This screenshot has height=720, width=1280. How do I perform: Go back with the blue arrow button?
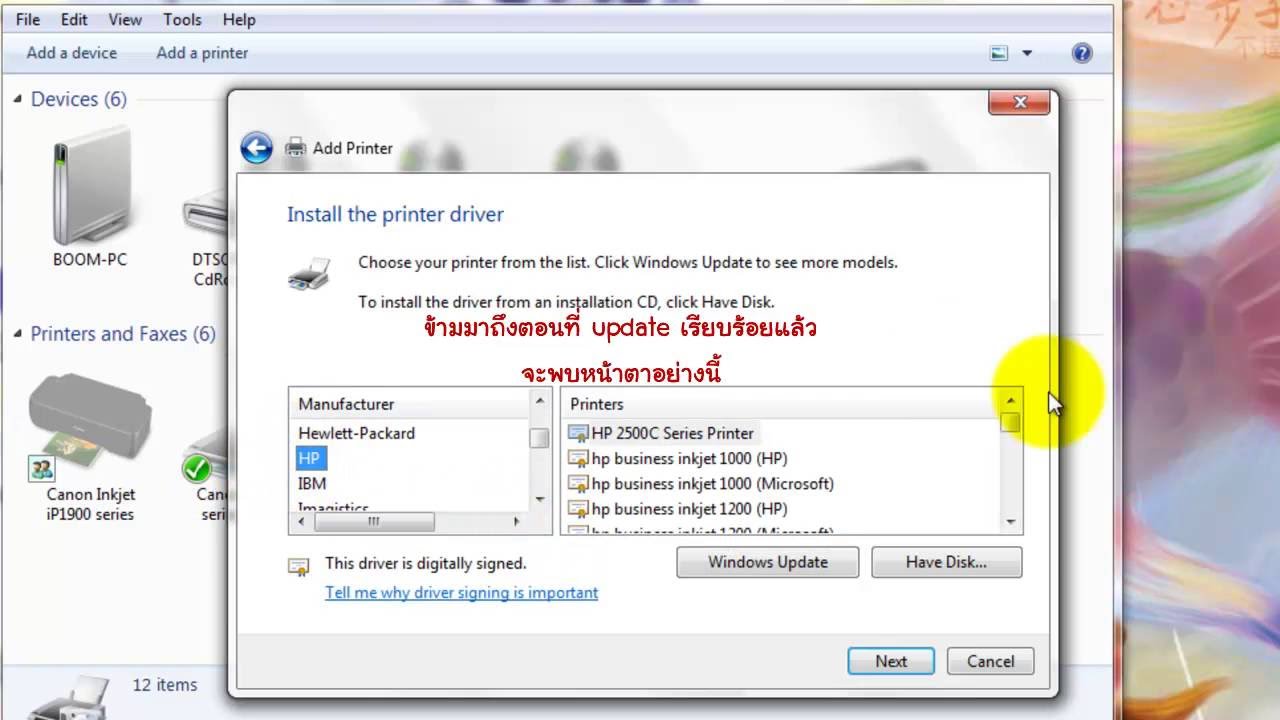point(257,148)
